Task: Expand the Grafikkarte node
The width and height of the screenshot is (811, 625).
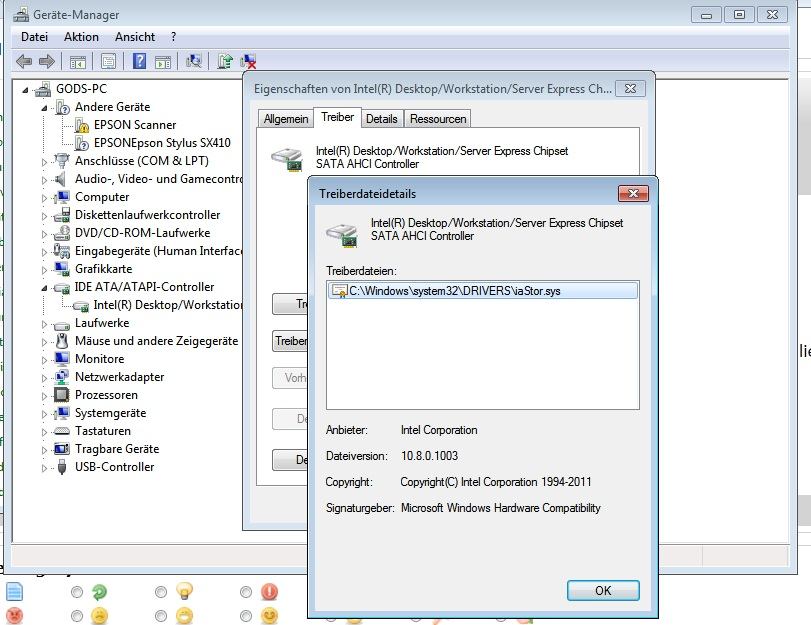Action: 44,270
